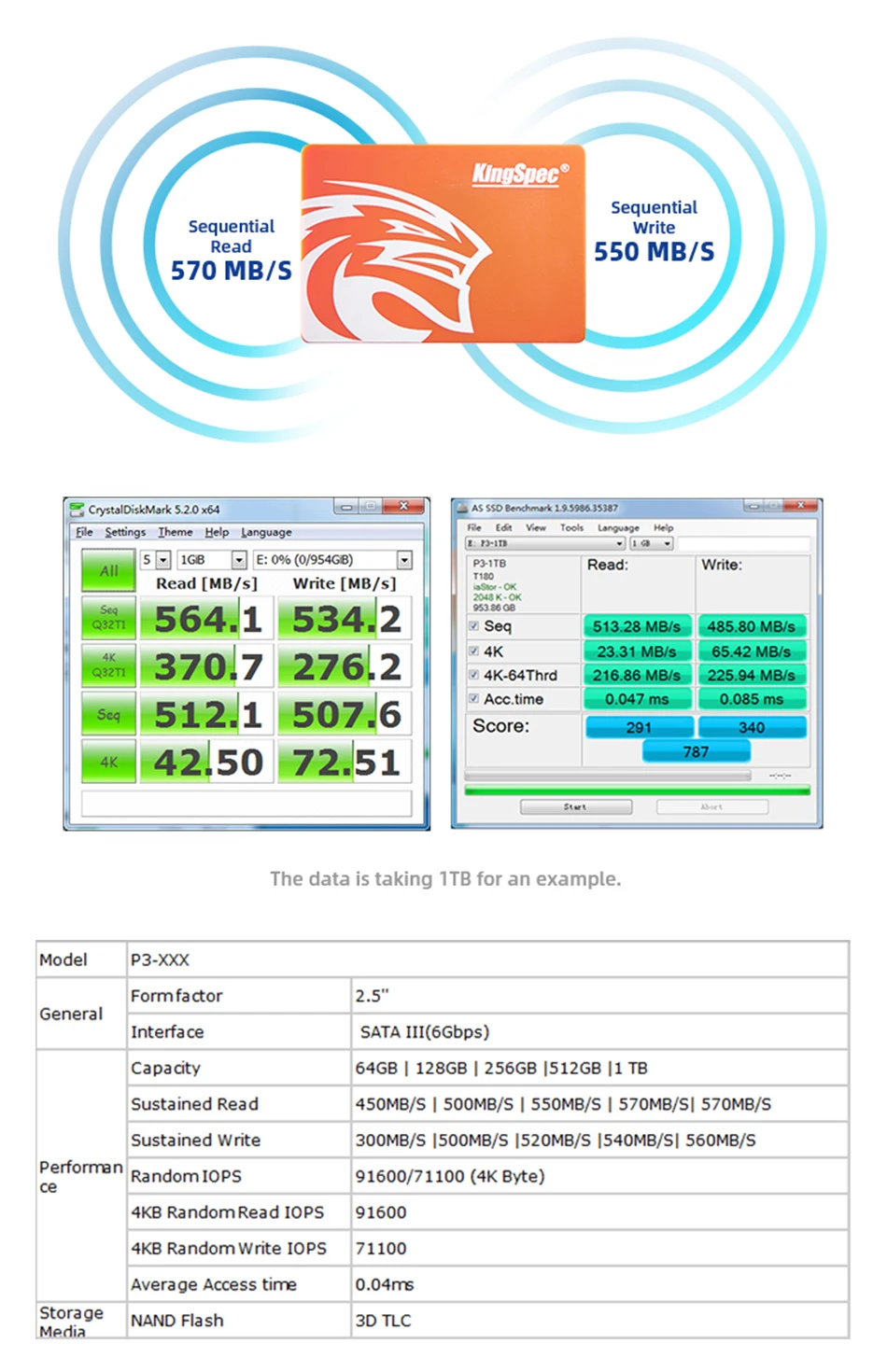Click the 550 MB/S sequential write label
This screenshot has height=1372, width=887.
(655, 252)
